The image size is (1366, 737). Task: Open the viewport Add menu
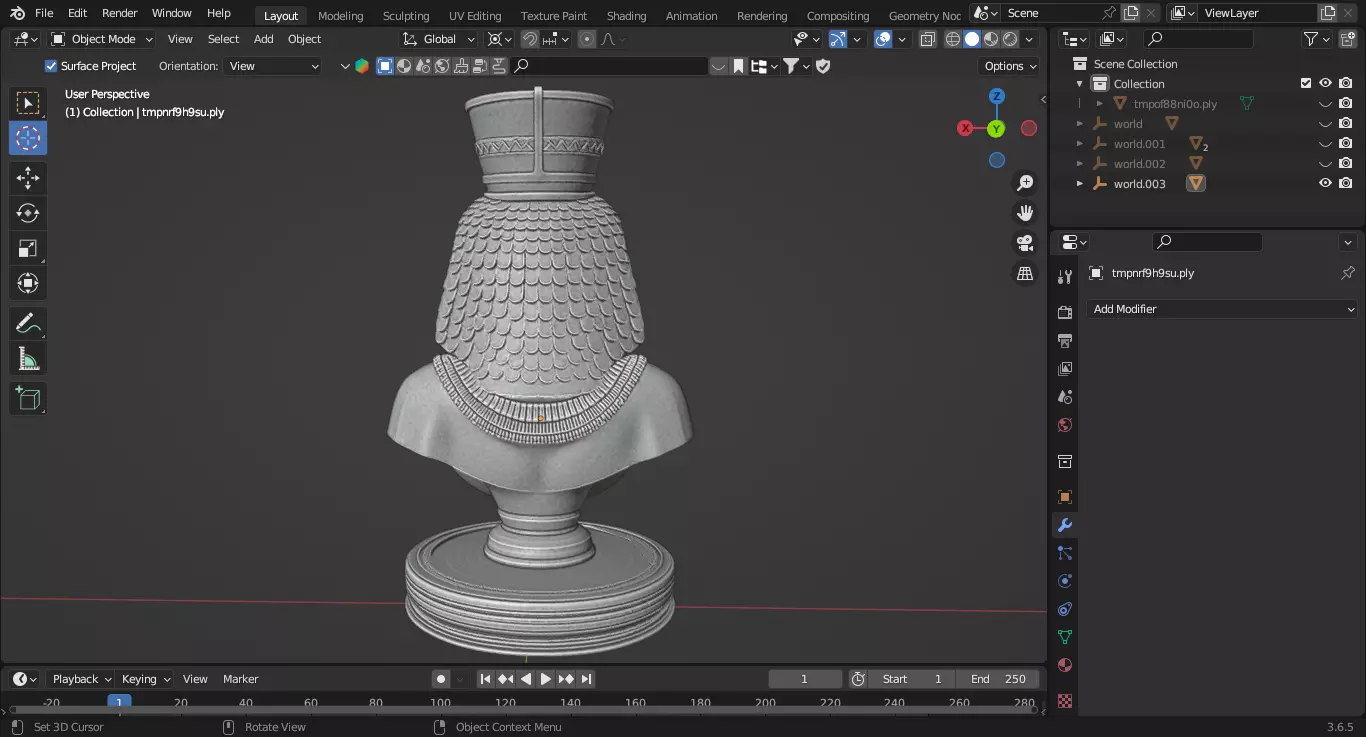(x=263, y=39)
